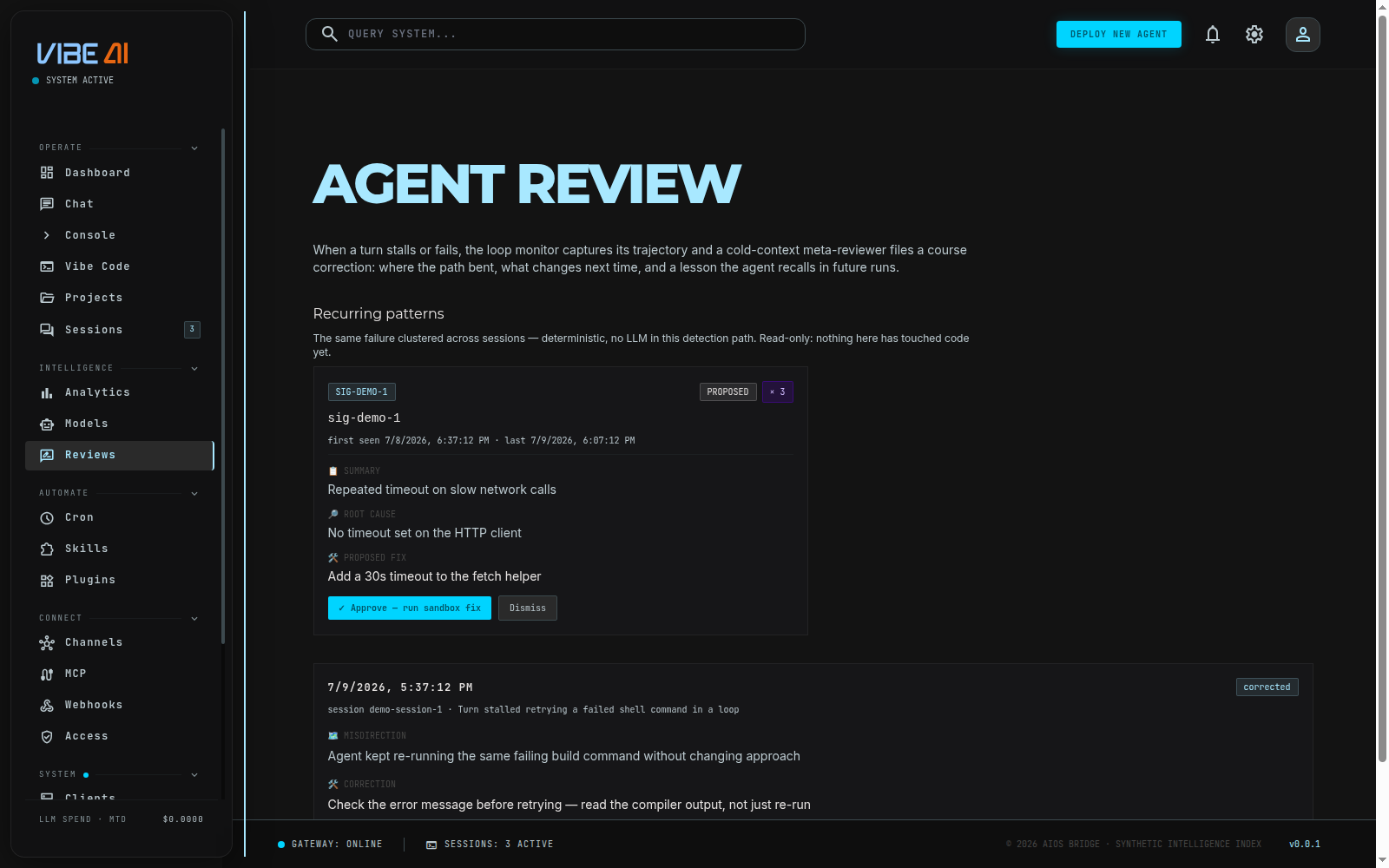The width and height of the screenshot is (1389, 868).
Task: Open Vibe Code menu item
Action: tap(120, 266)
